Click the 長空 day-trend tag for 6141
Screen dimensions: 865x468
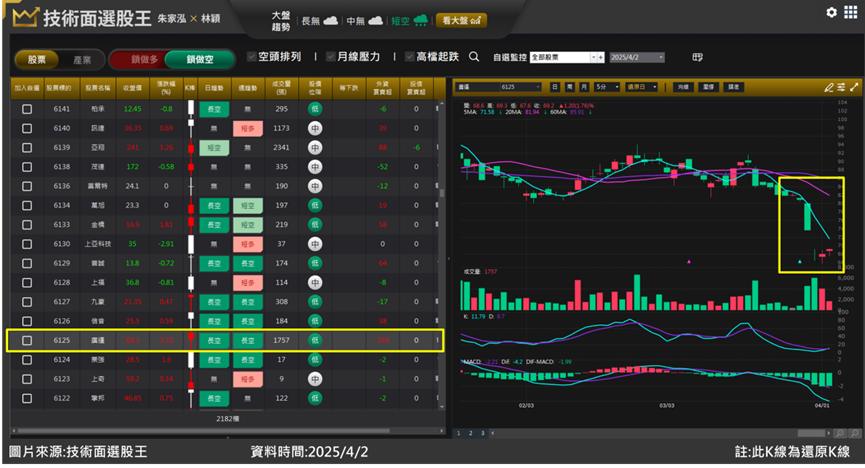pos(214,109)
